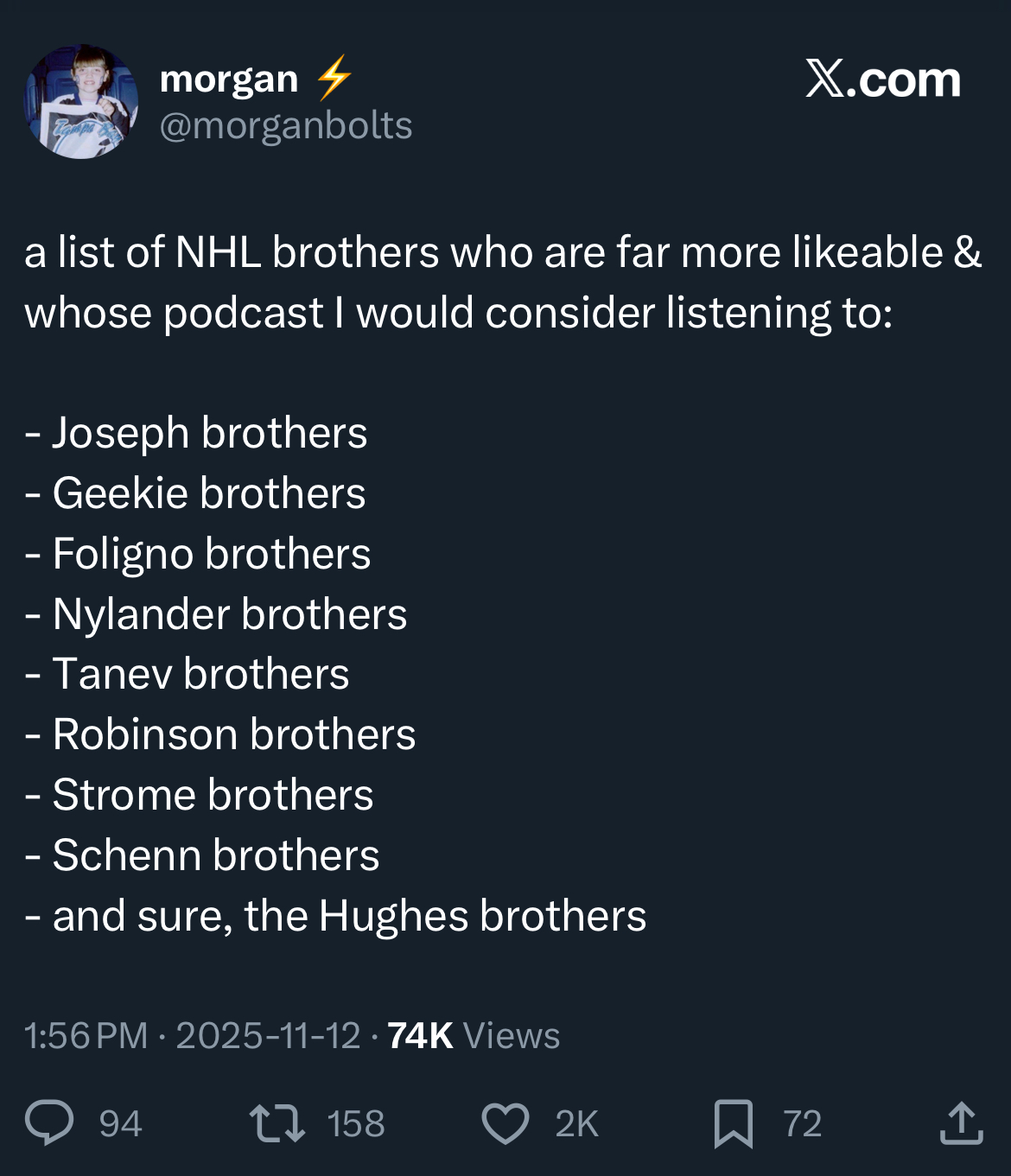Reply using the speech bubble icon
This screenshot has height=1176, width=1011.
(50, 1122)
